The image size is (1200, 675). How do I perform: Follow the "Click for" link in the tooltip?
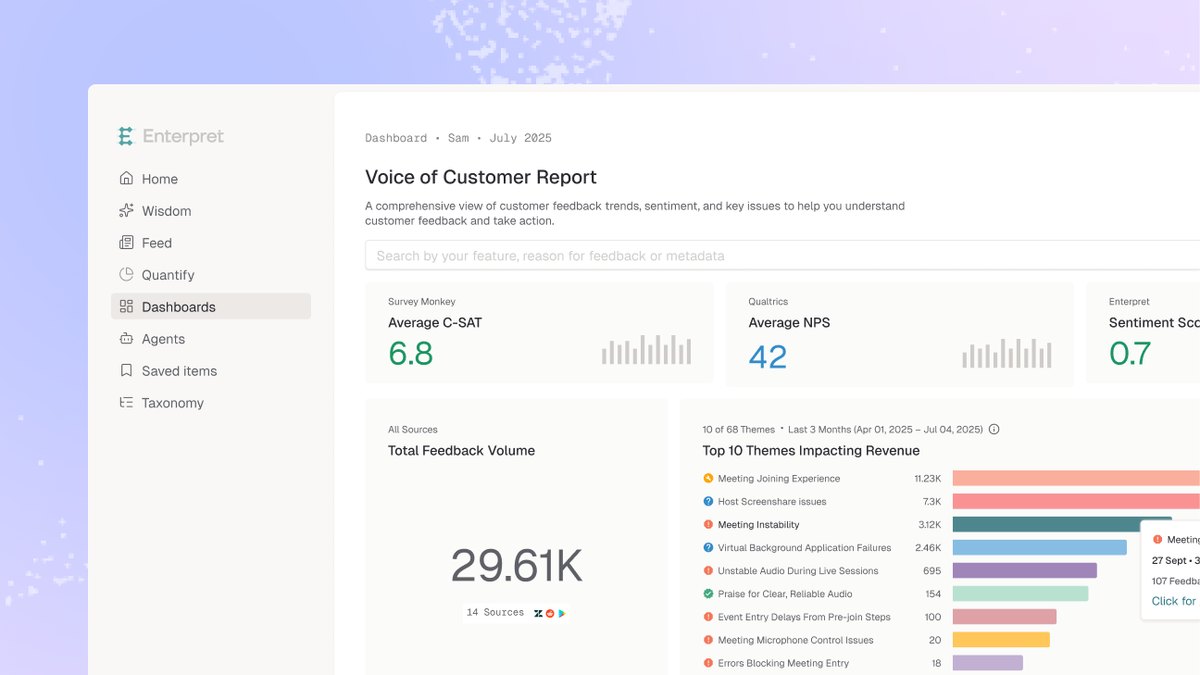pos(1174,601)
